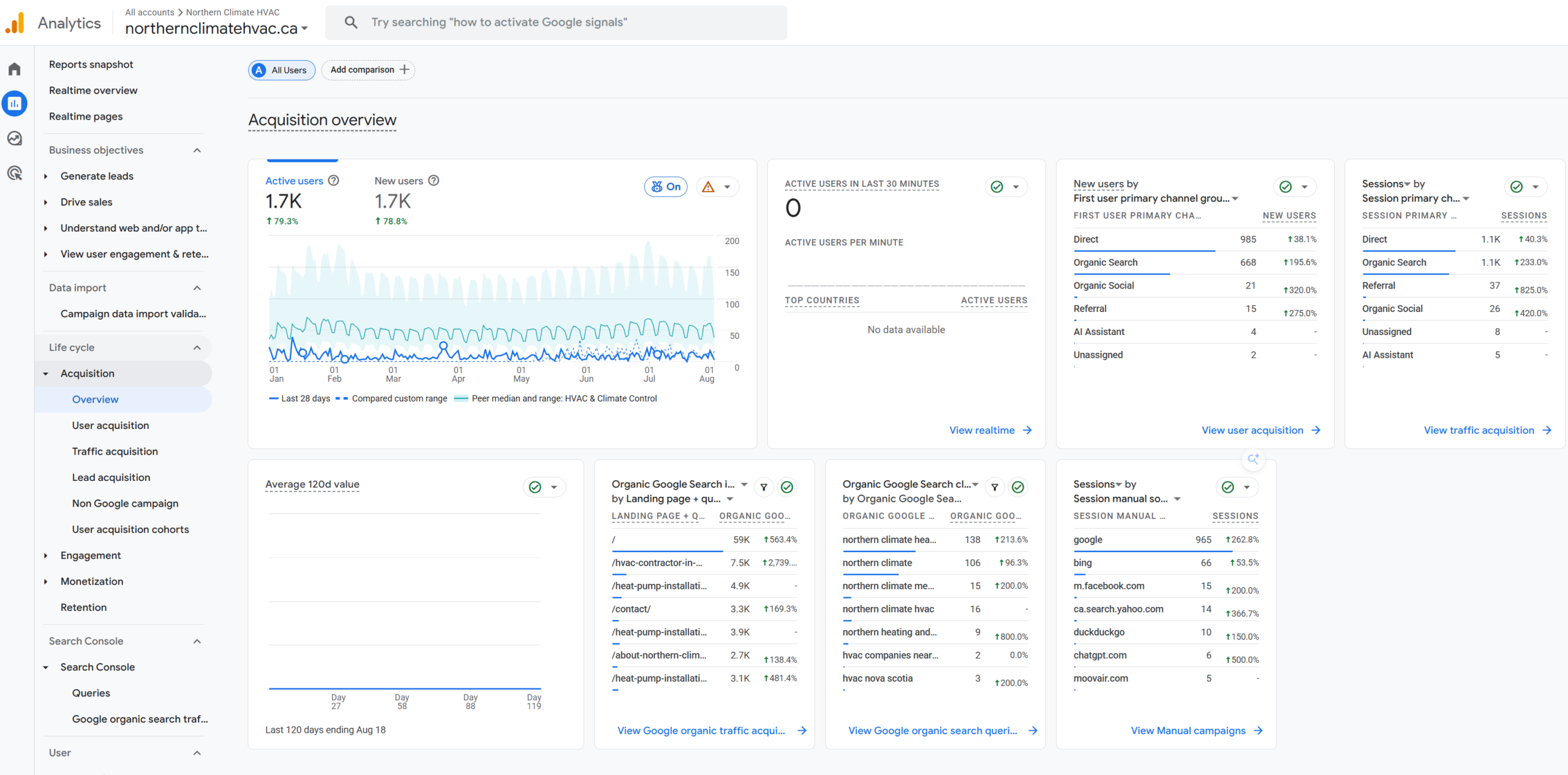
Task: Expand the Engagement tree item
Action: (x=45, y=556)
